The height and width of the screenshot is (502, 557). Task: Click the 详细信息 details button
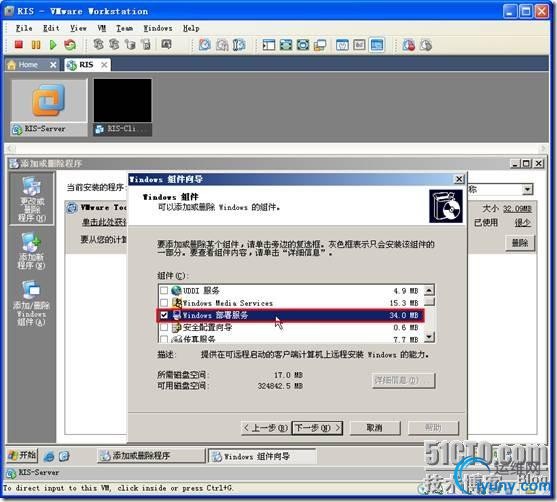tap(404, 380)
